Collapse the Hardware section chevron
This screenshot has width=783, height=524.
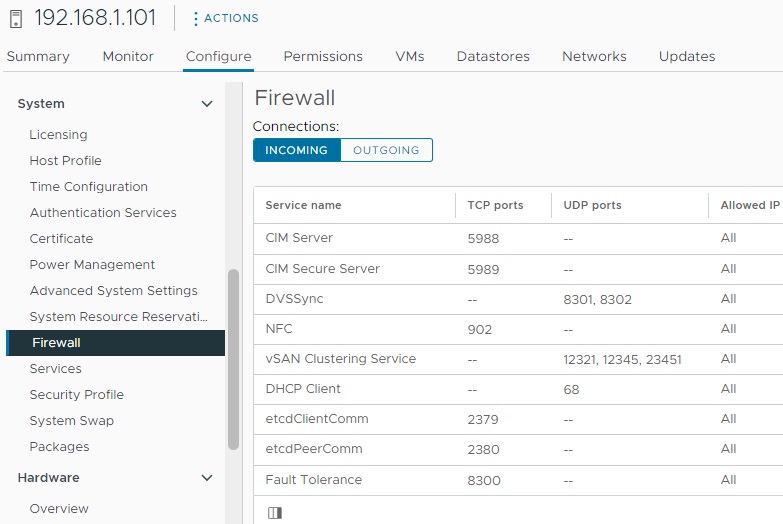[207, 478]
